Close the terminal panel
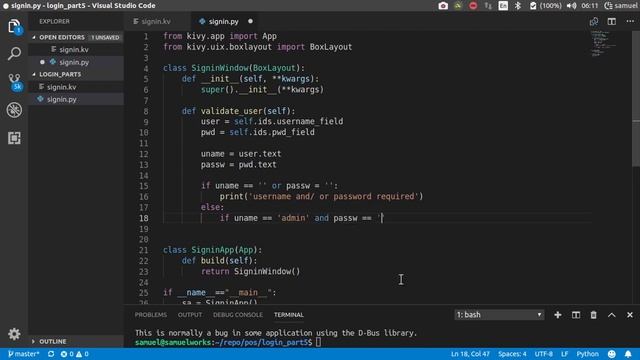 click(x=630, y=315)
